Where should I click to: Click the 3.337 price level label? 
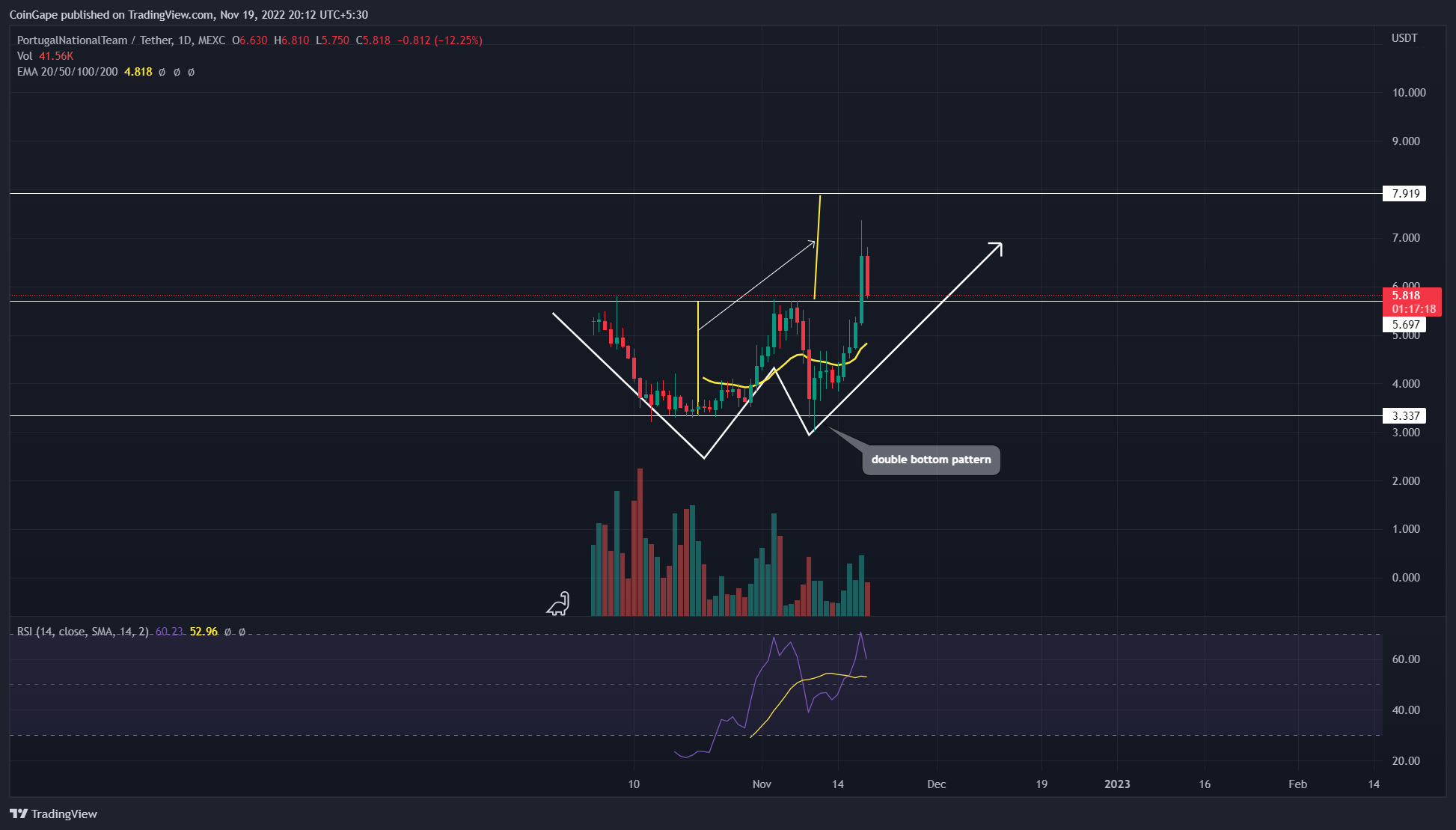click(x=1405, y=416)
